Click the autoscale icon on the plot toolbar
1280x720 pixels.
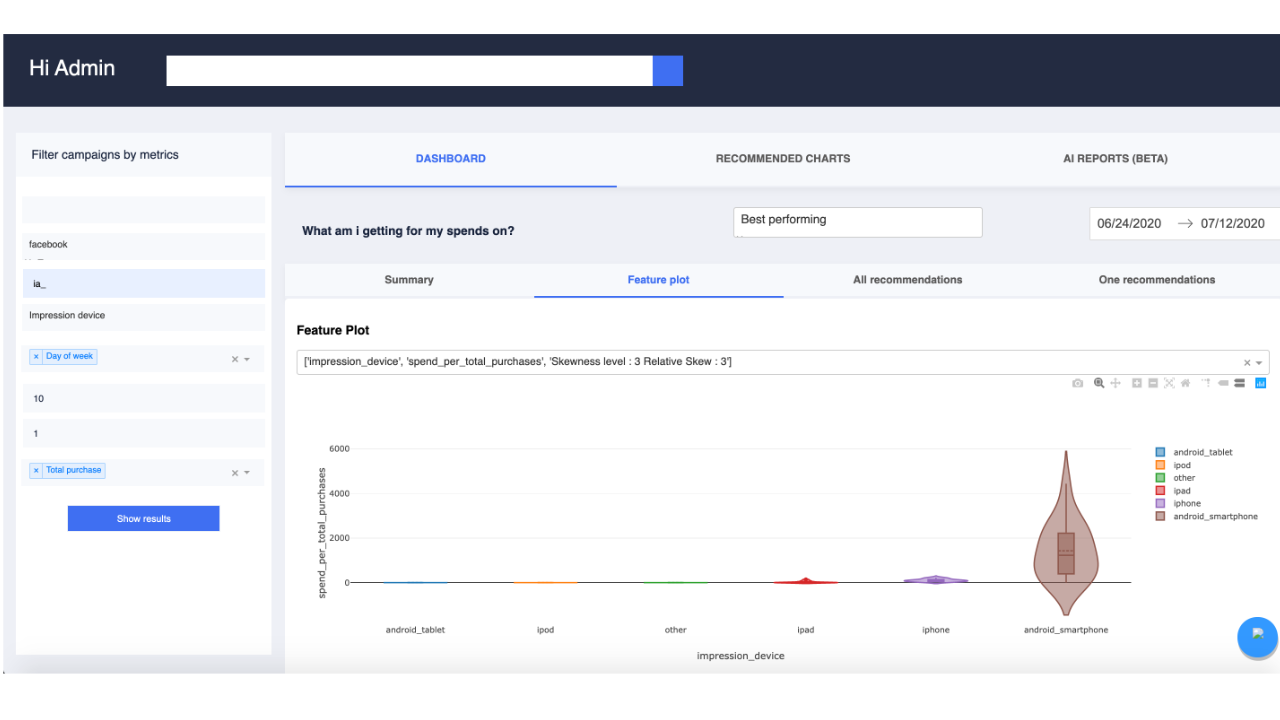1169,383
